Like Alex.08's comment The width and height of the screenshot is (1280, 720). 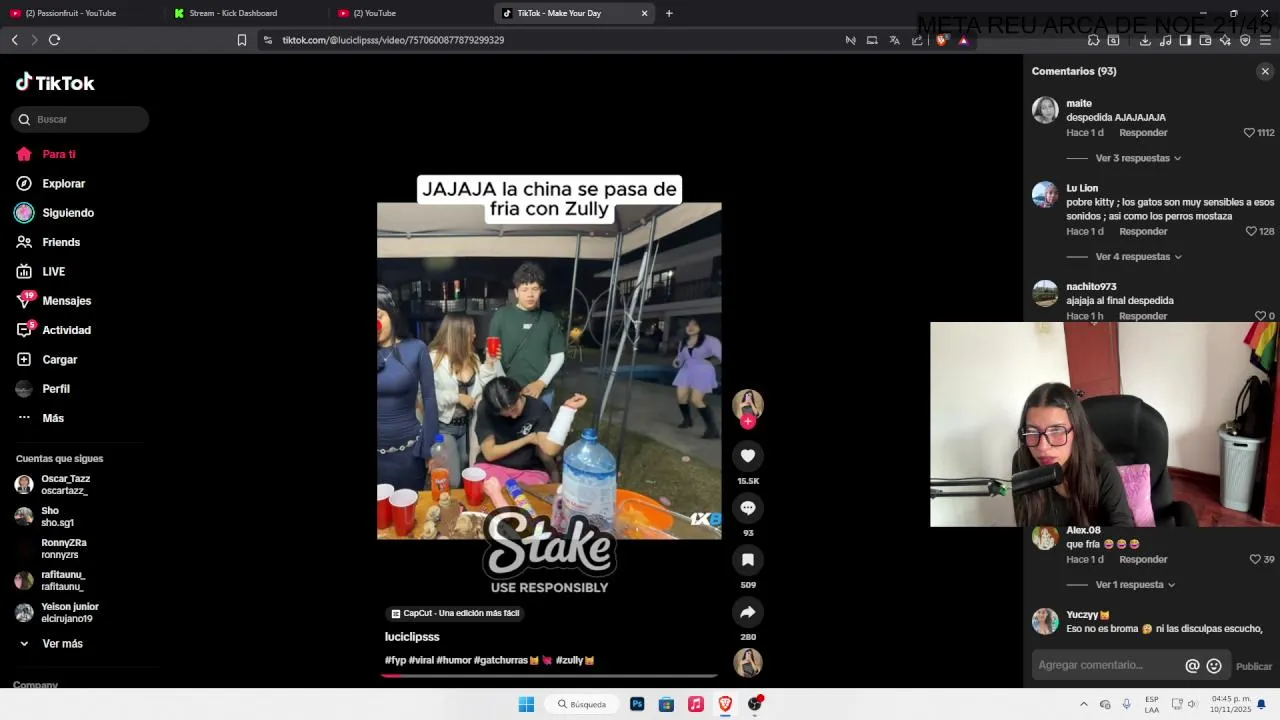pos(1255,559)
